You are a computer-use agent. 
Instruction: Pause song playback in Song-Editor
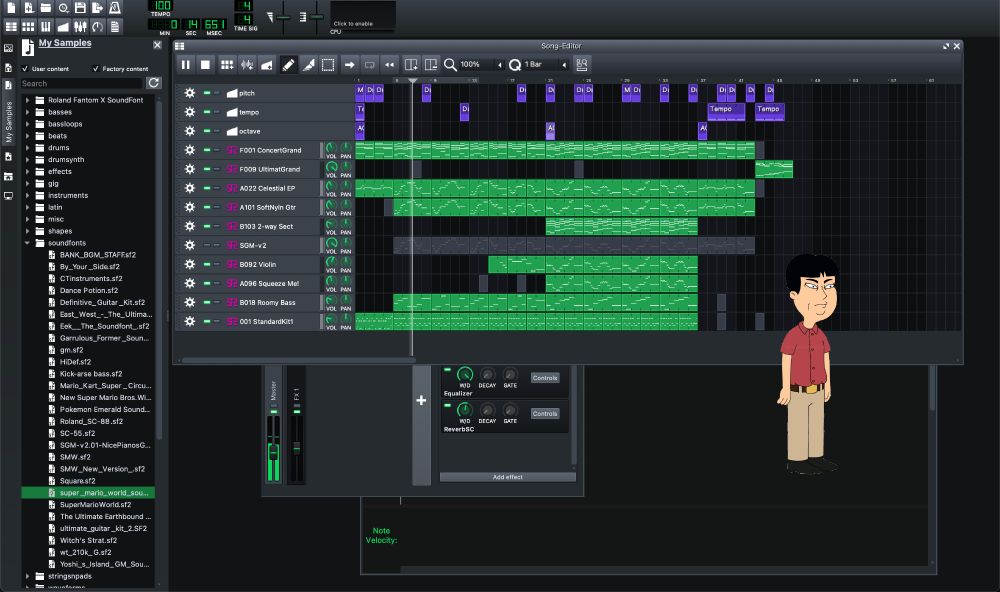tap(186, 64)
